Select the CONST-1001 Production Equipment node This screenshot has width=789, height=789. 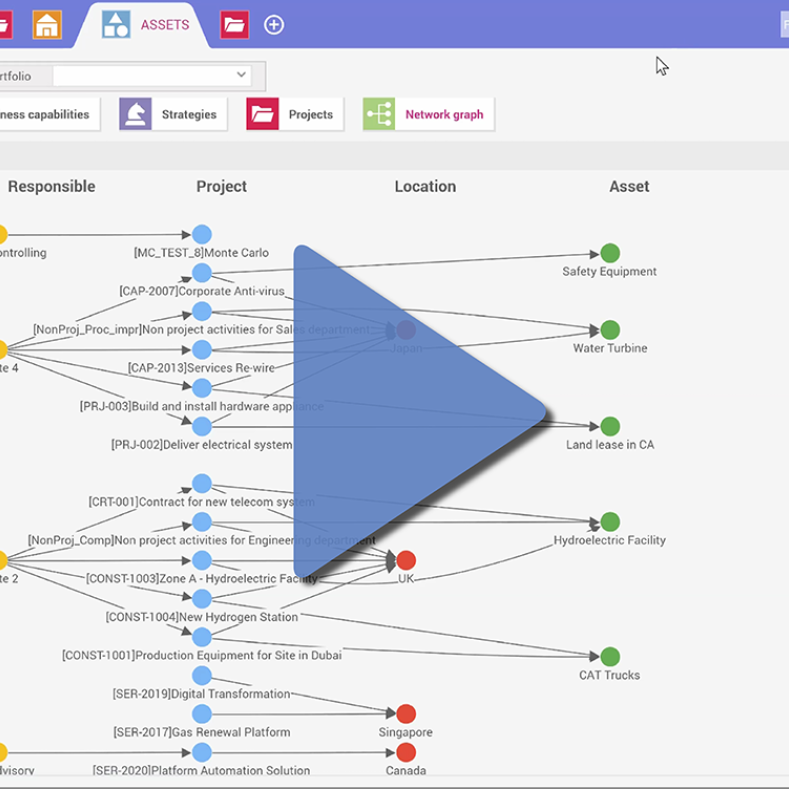[x=202, y=637]
